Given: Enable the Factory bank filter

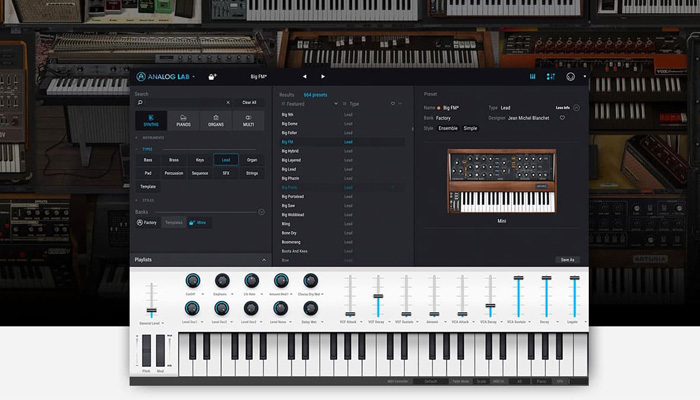Looking at the screenshot, I should pos(146,222).
